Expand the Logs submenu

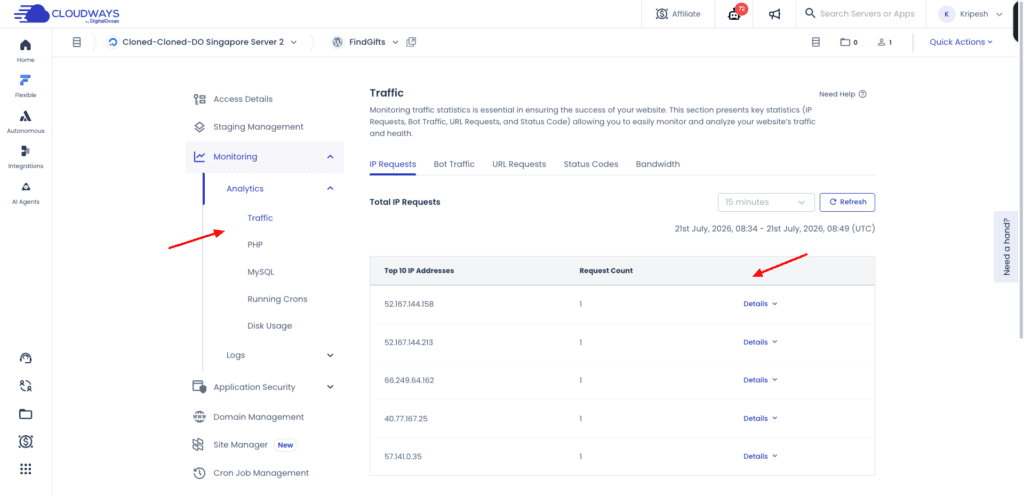[330, 355]
